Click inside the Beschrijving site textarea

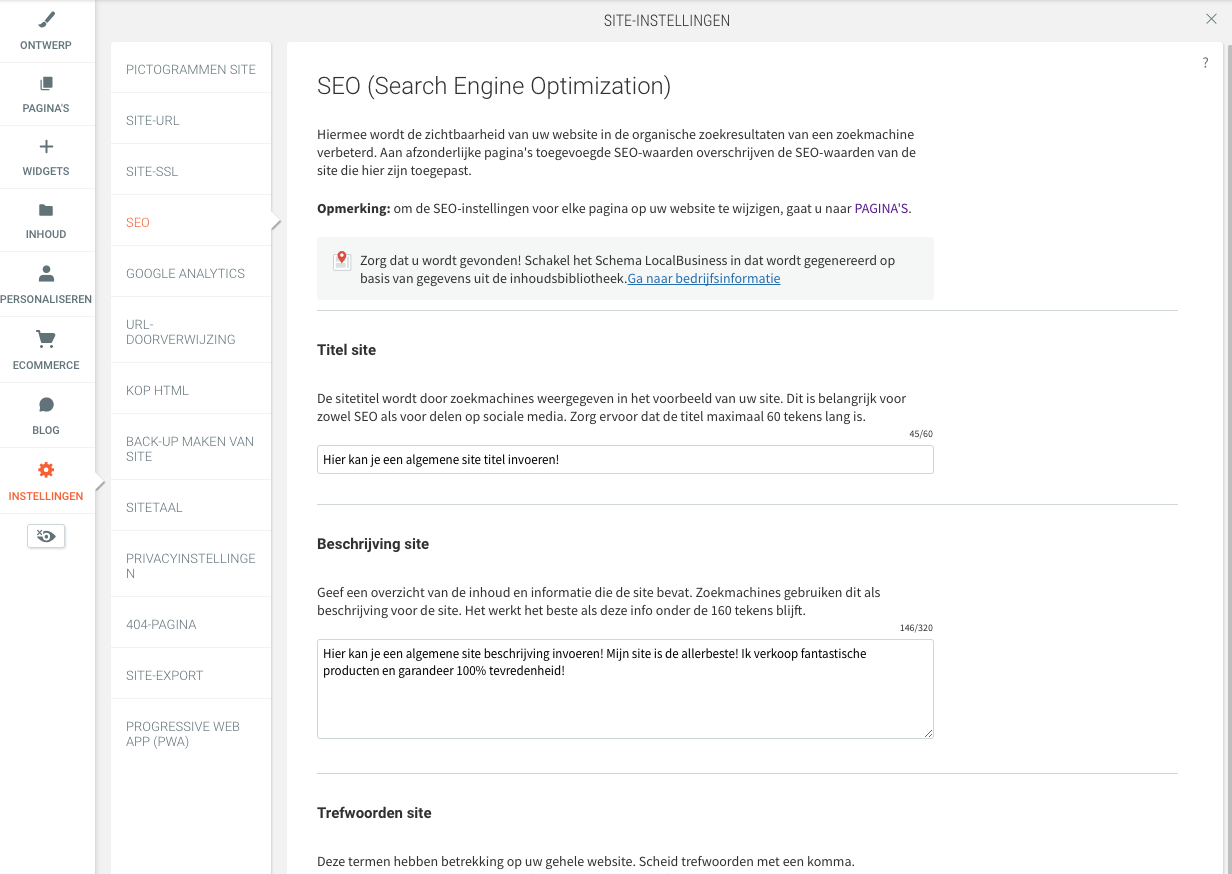coord(625,689)
